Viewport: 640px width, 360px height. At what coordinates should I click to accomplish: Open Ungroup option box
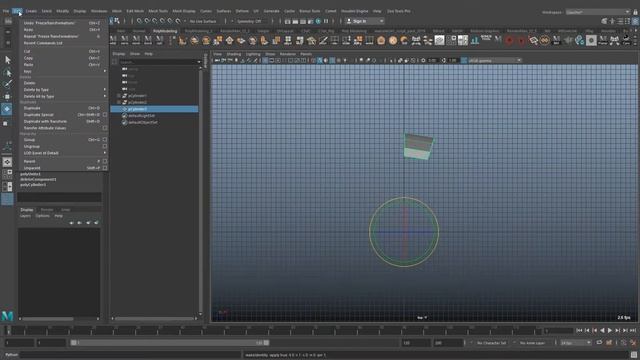[105, 146]
